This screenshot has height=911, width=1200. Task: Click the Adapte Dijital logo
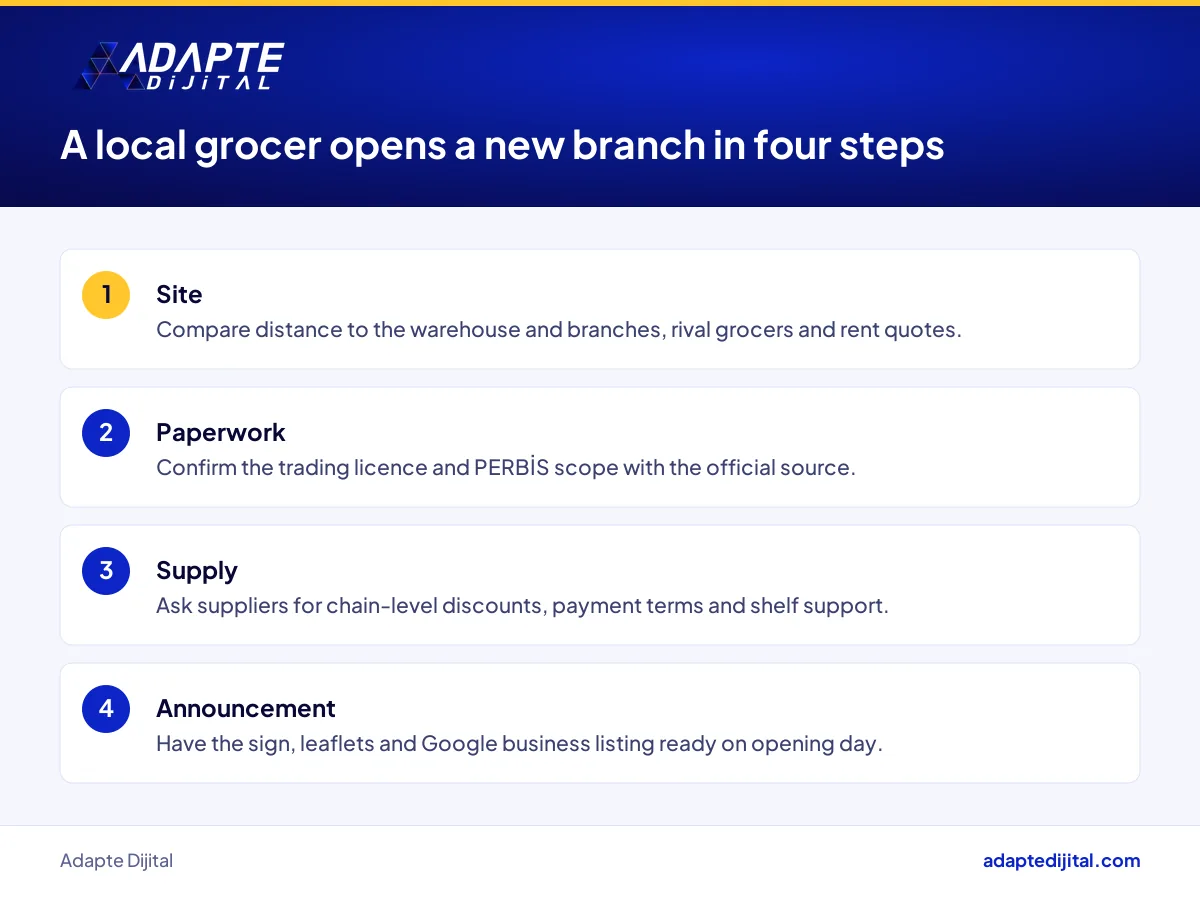tap(180, 67)
